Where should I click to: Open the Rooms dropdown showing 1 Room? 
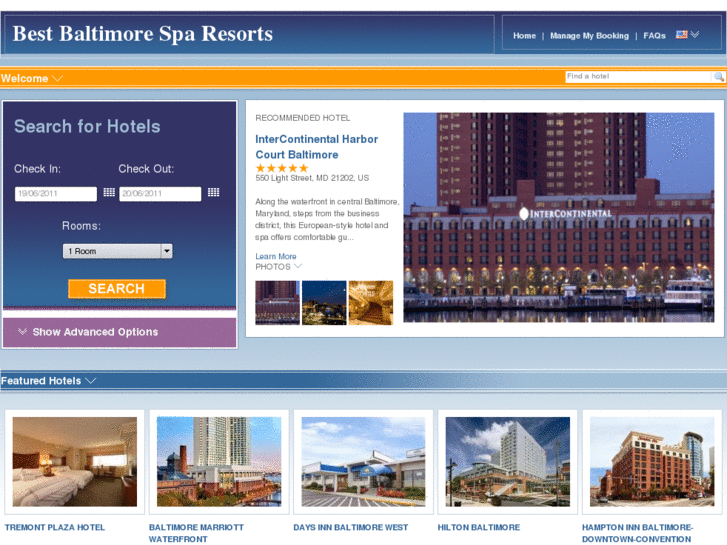(118, 251)
